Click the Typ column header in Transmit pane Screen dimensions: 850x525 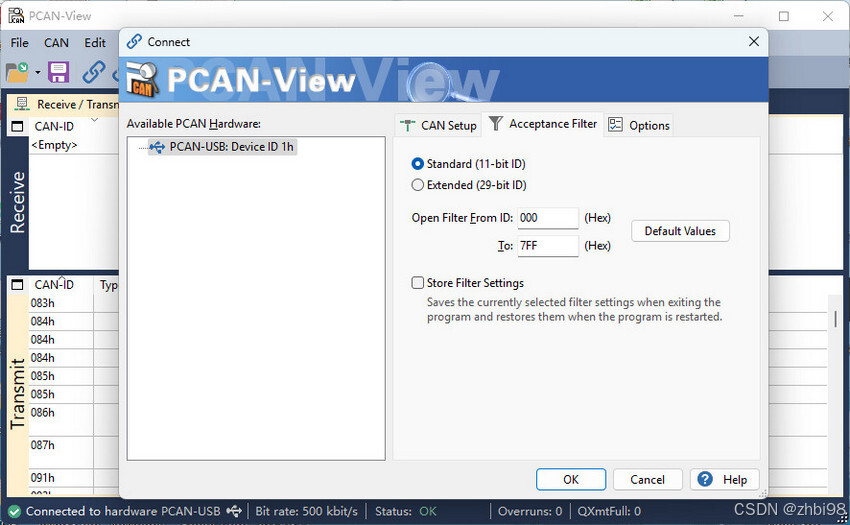click(x=108, y=285)
